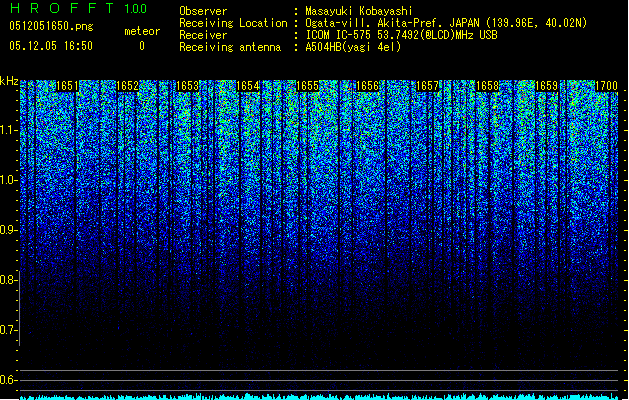This screenshot has height=400, width=629.
Task: Click time marker 1700
Action: tap(606, 86)
